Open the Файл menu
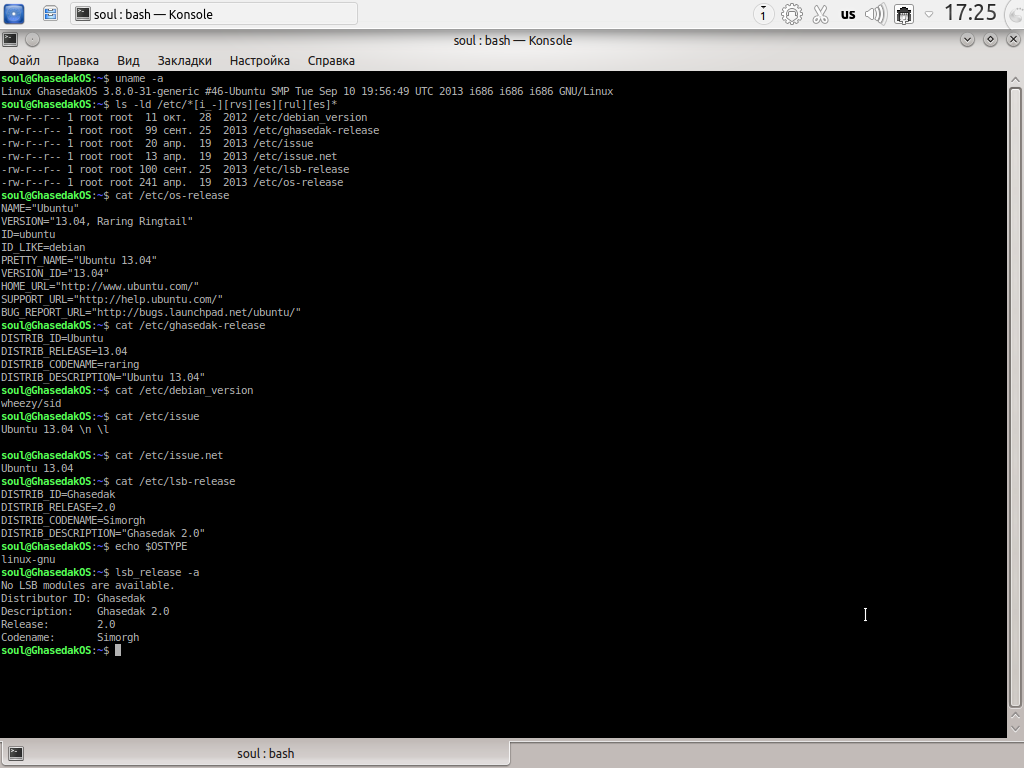The height and width of the screenshot is (768, 1024). (24, 61)
